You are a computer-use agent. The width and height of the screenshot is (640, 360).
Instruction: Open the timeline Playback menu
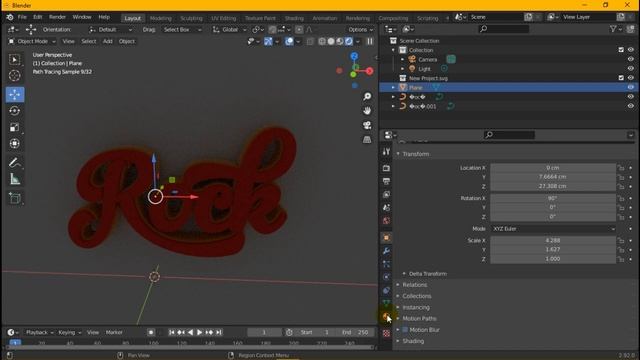point(39,332)
